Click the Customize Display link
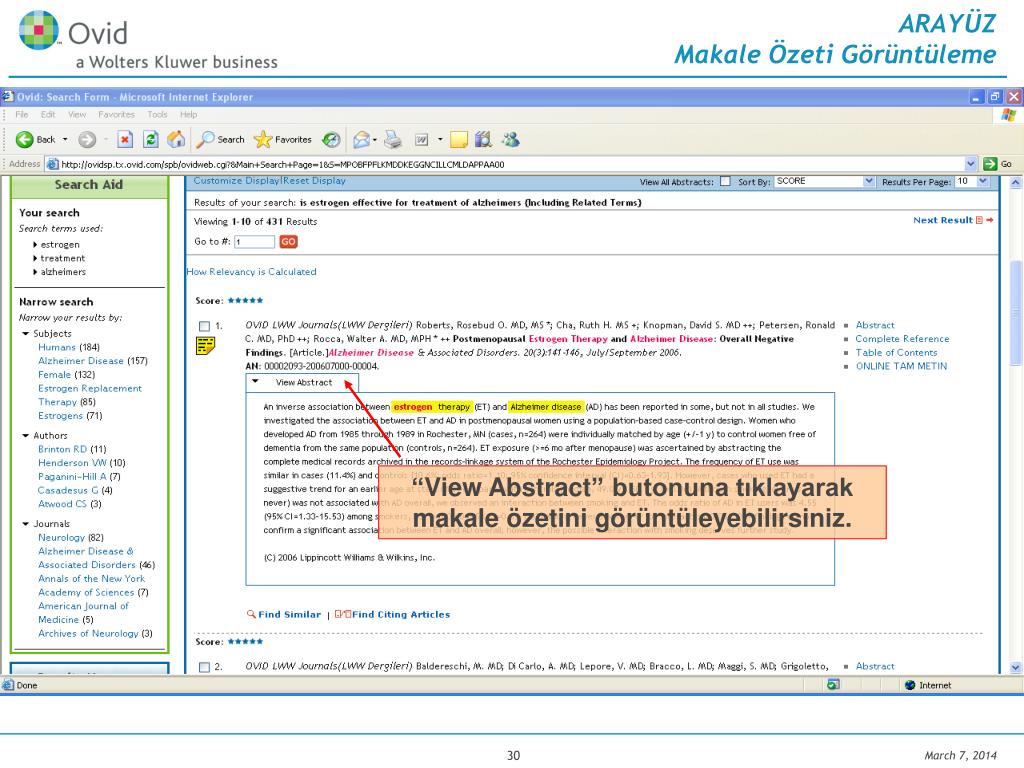Viewport: 1024px width, 768px height. click(x=236, y=181)
